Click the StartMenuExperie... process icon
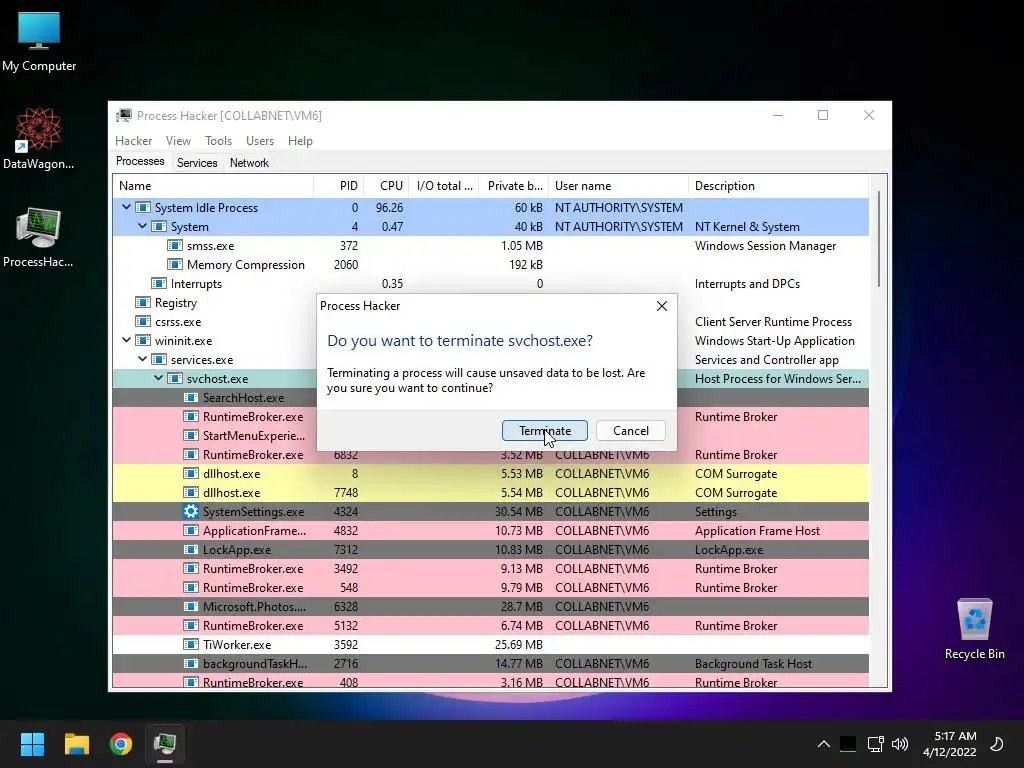Screen dimensions: 1024x768 coord(191,436)
